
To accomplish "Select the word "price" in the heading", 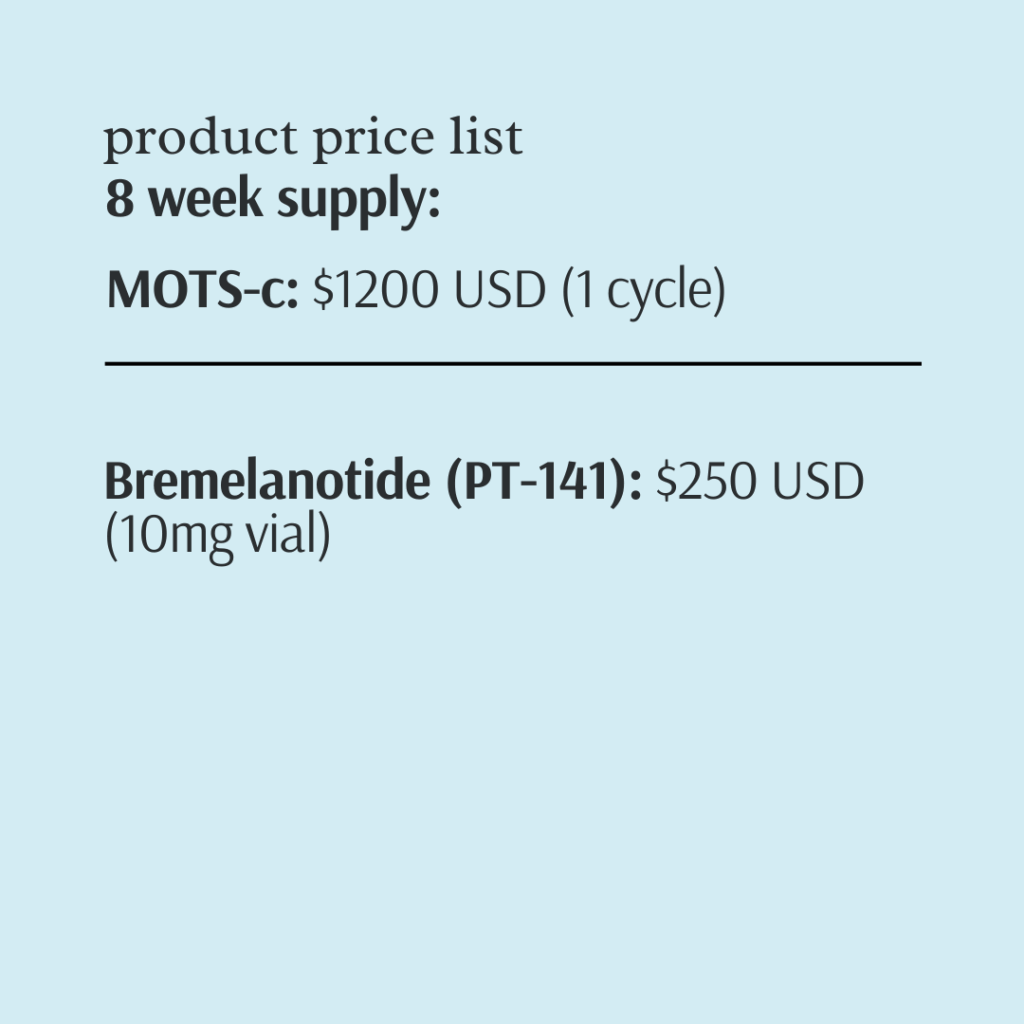I will (x=373, y=140).
